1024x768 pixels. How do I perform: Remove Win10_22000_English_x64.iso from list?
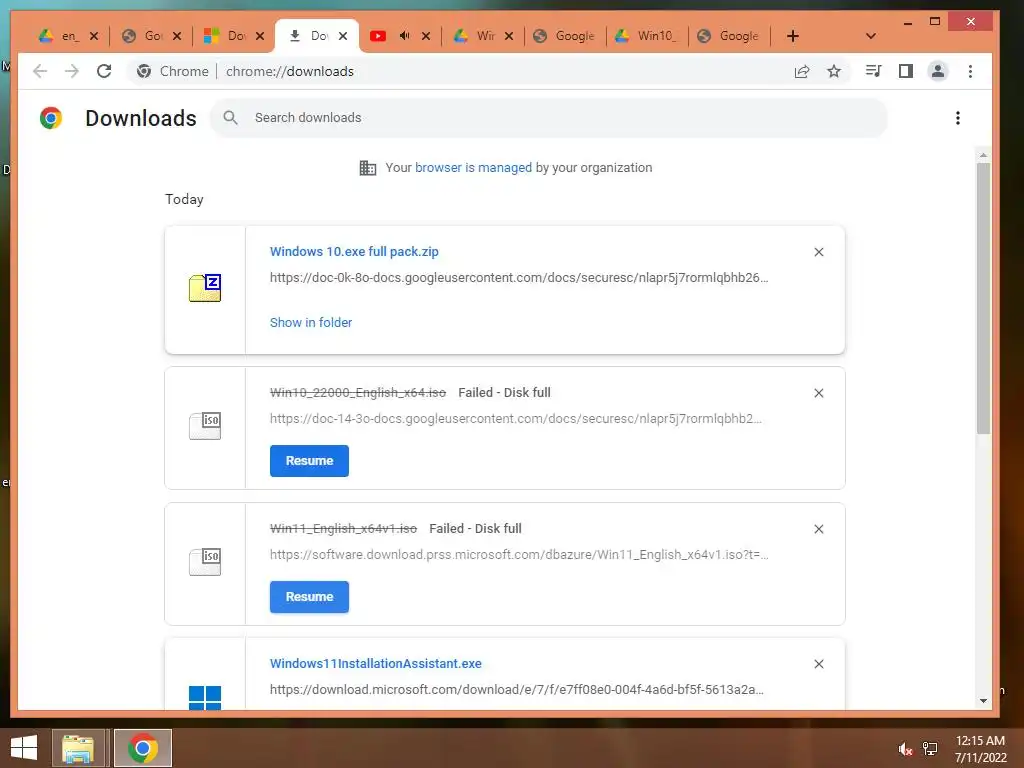click(x=819, y=393)
